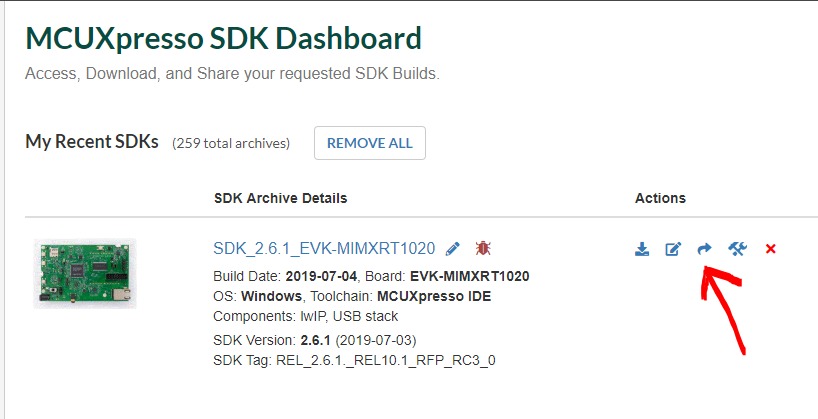The width and height of the screenshot is (818, 419).
Task: Click the MCUXpresso IDE toolchain text
Action: (x=434, y=296)
